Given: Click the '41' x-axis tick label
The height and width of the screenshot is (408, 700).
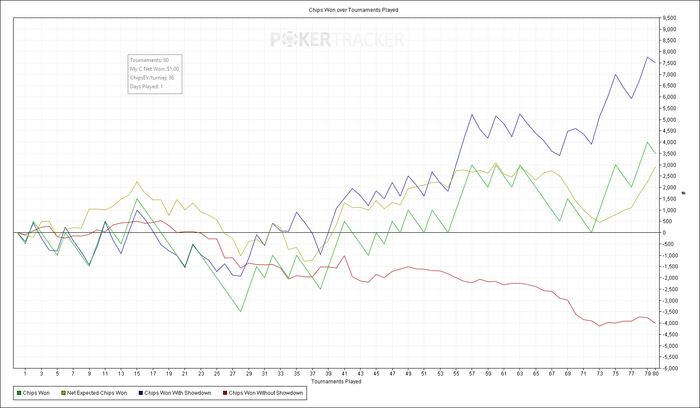Looking at the screenshot, I should coord(344,374).
